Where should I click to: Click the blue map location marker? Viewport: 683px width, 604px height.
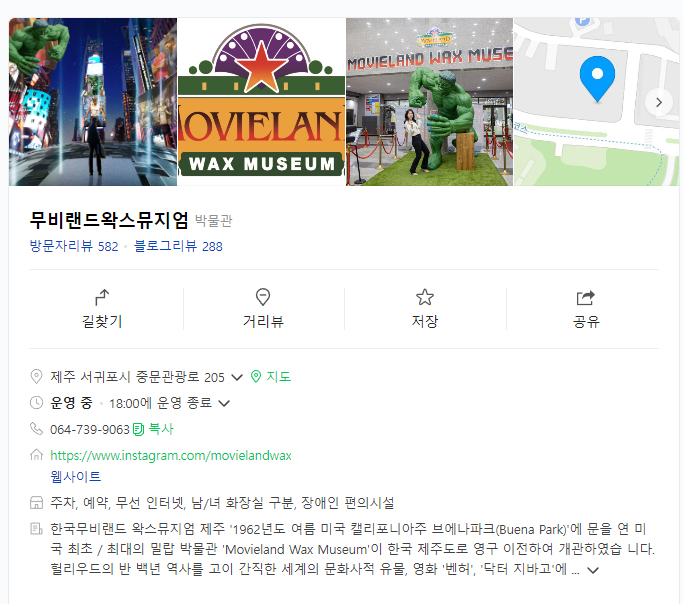(x=597, y=79)
